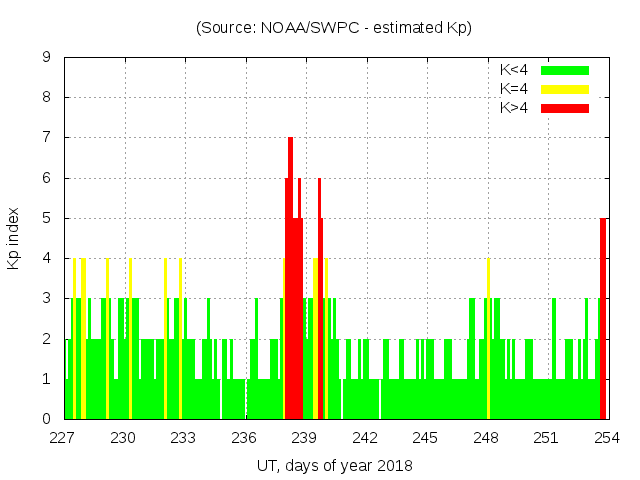Click the 'UT, days of year 2018' axis title
This screenshot has height=480, width=640.
334,466
